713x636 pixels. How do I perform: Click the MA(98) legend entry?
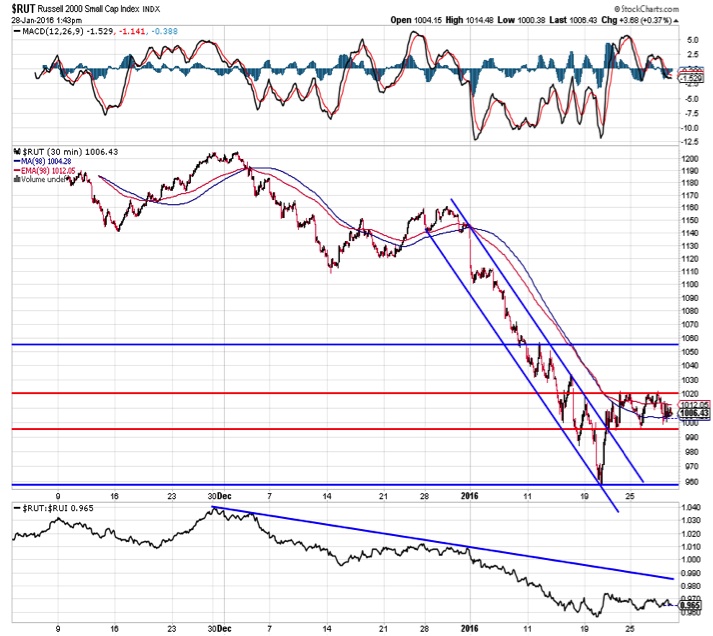pyautogui.click(x=46, y=163)
